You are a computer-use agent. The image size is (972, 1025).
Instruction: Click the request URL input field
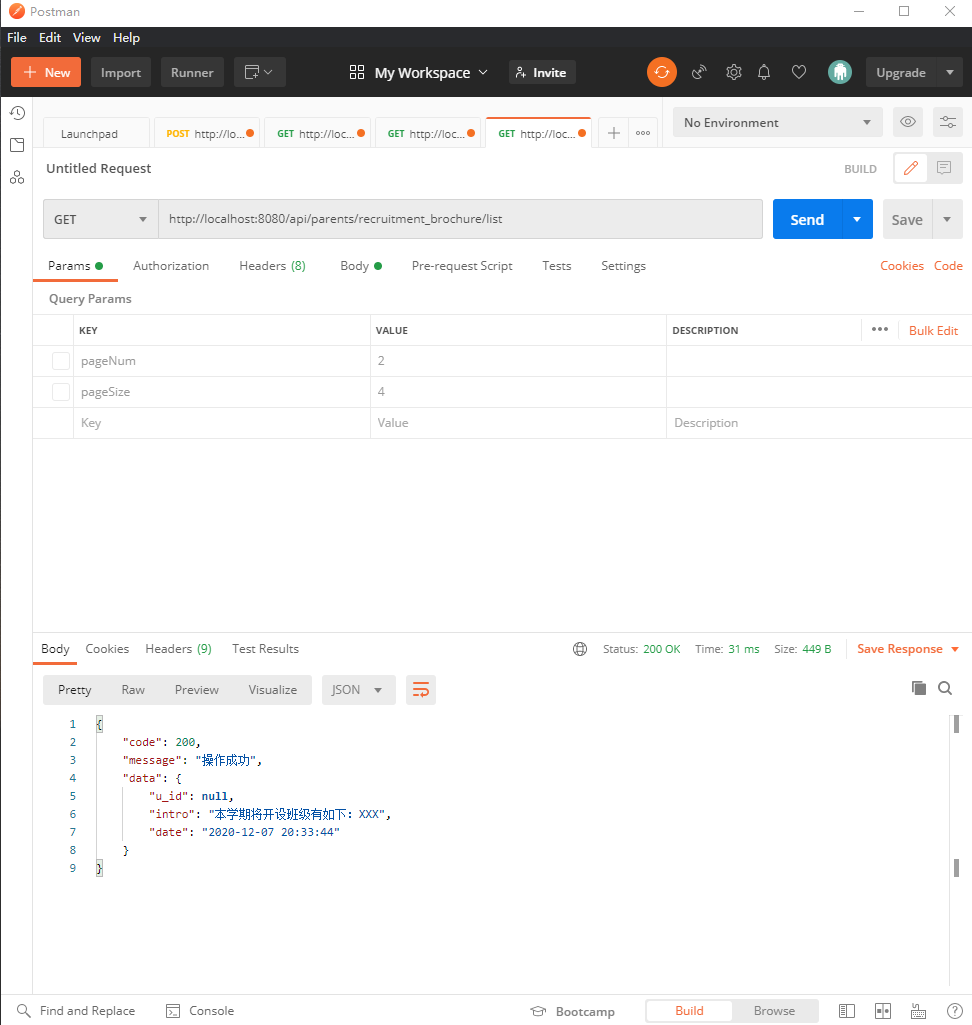tap(460, 219)
